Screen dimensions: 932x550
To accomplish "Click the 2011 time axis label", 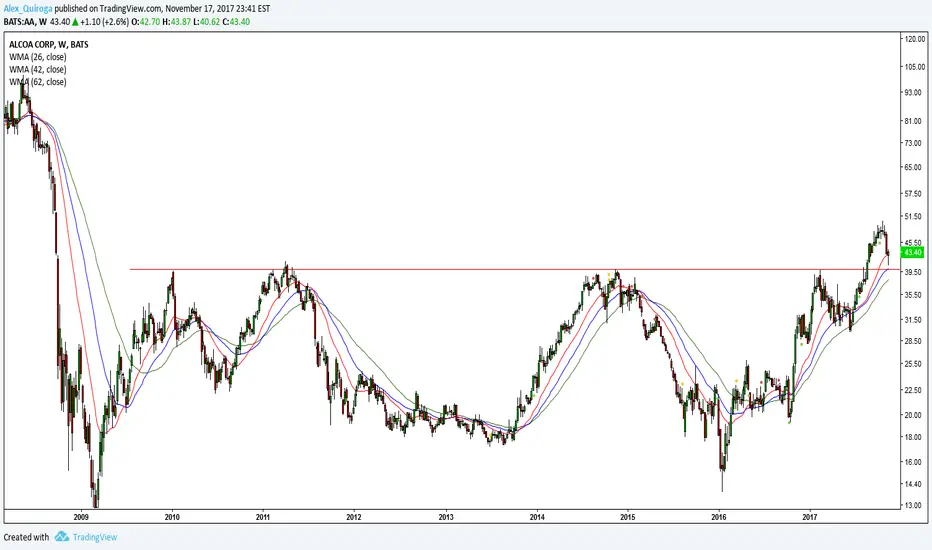I will (x=263, y=517).
